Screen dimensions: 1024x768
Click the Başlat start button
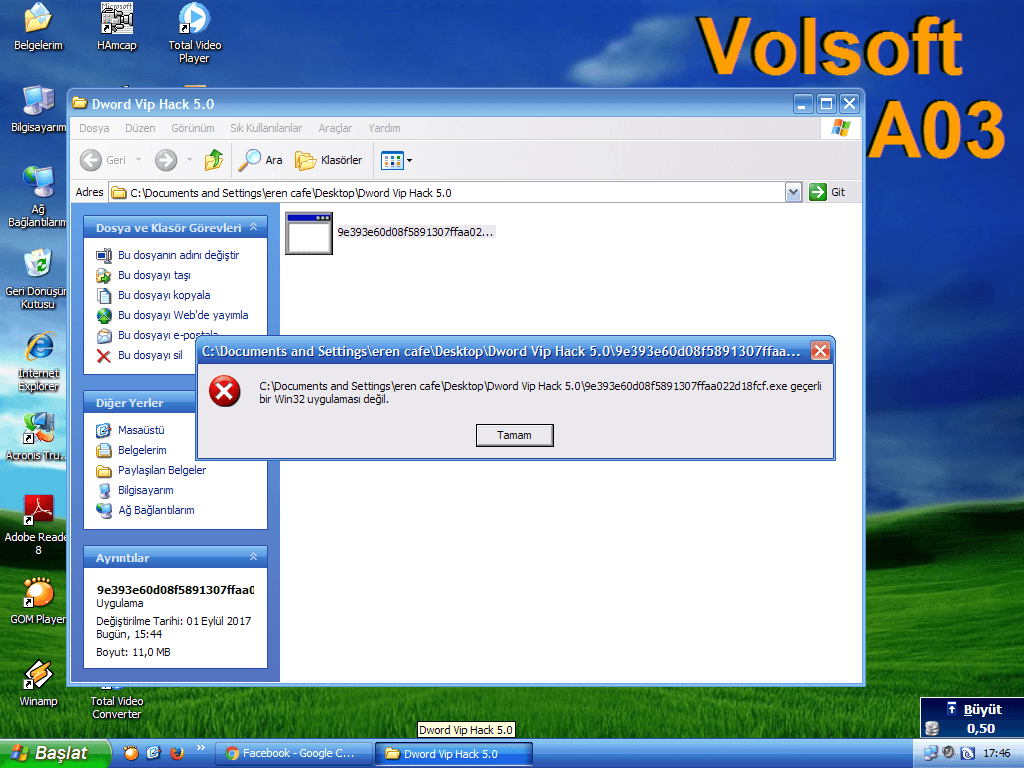pyautogui.click(x=54, y=753)
